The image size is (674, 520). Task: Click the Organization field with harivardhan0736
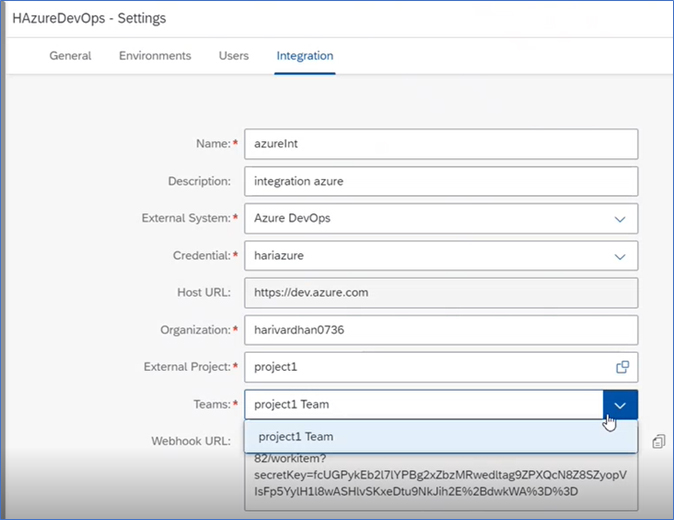click(440, 330)
